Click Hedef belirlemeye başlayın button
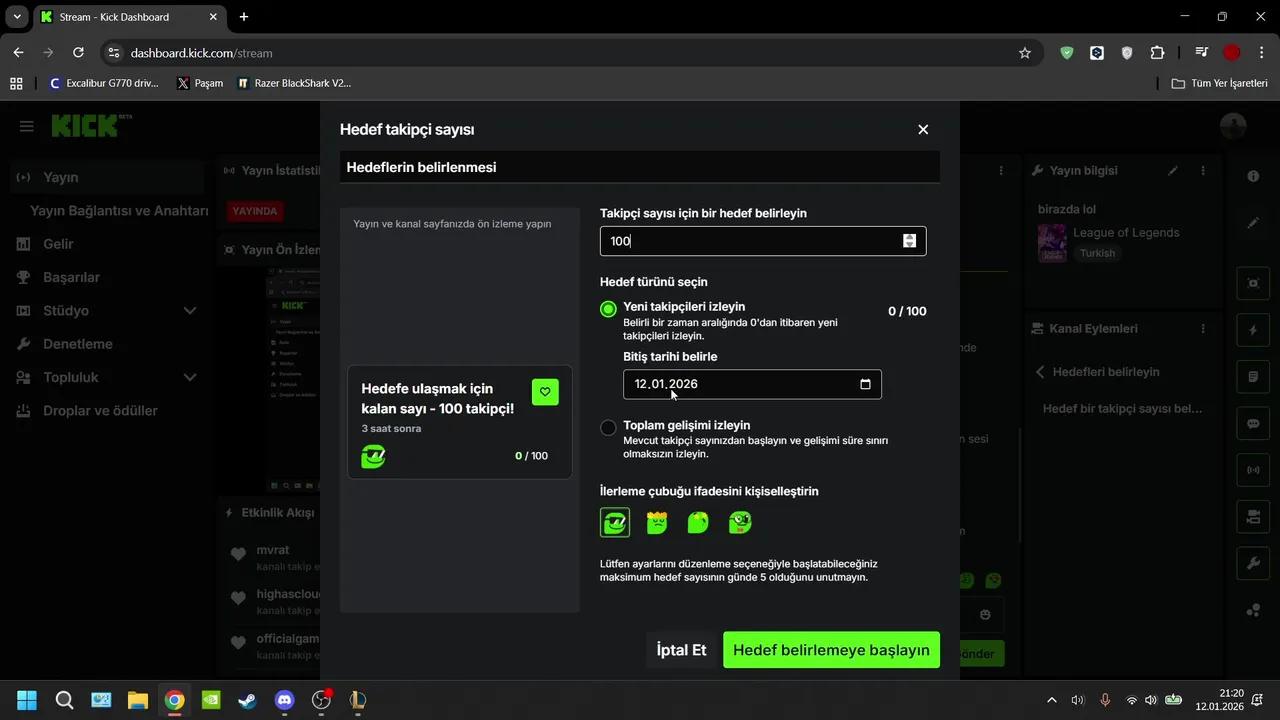The height and width of the screenshot is (720, 1280). 831,650
